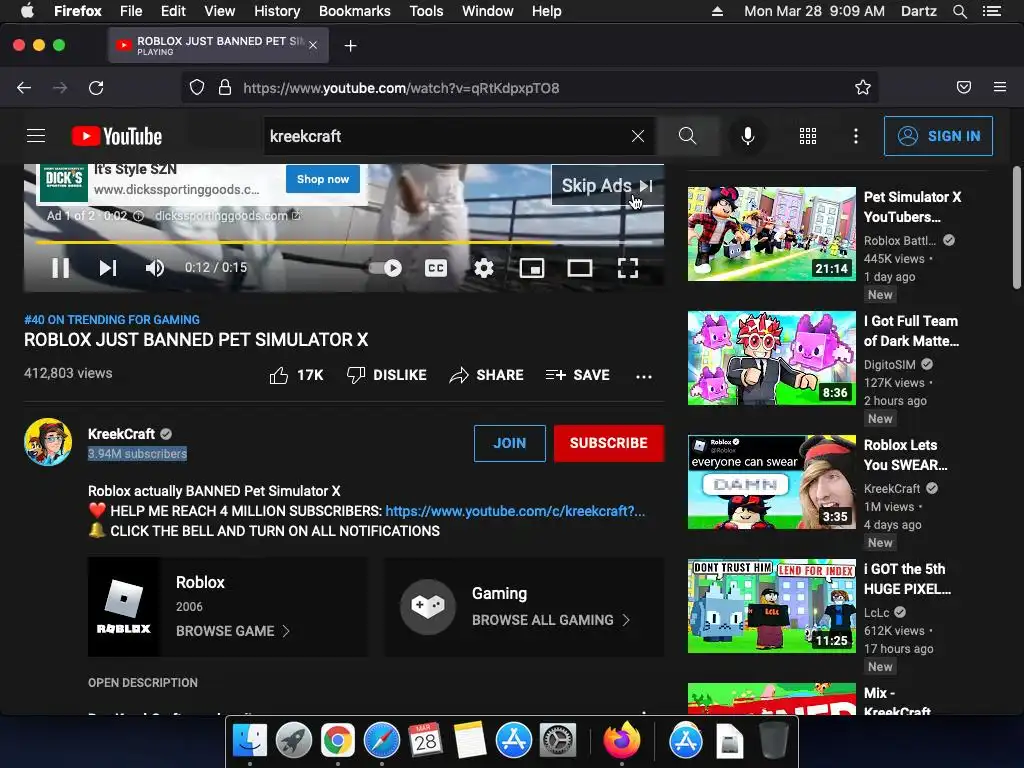Open tracking protection shield icon

(197, 88)
